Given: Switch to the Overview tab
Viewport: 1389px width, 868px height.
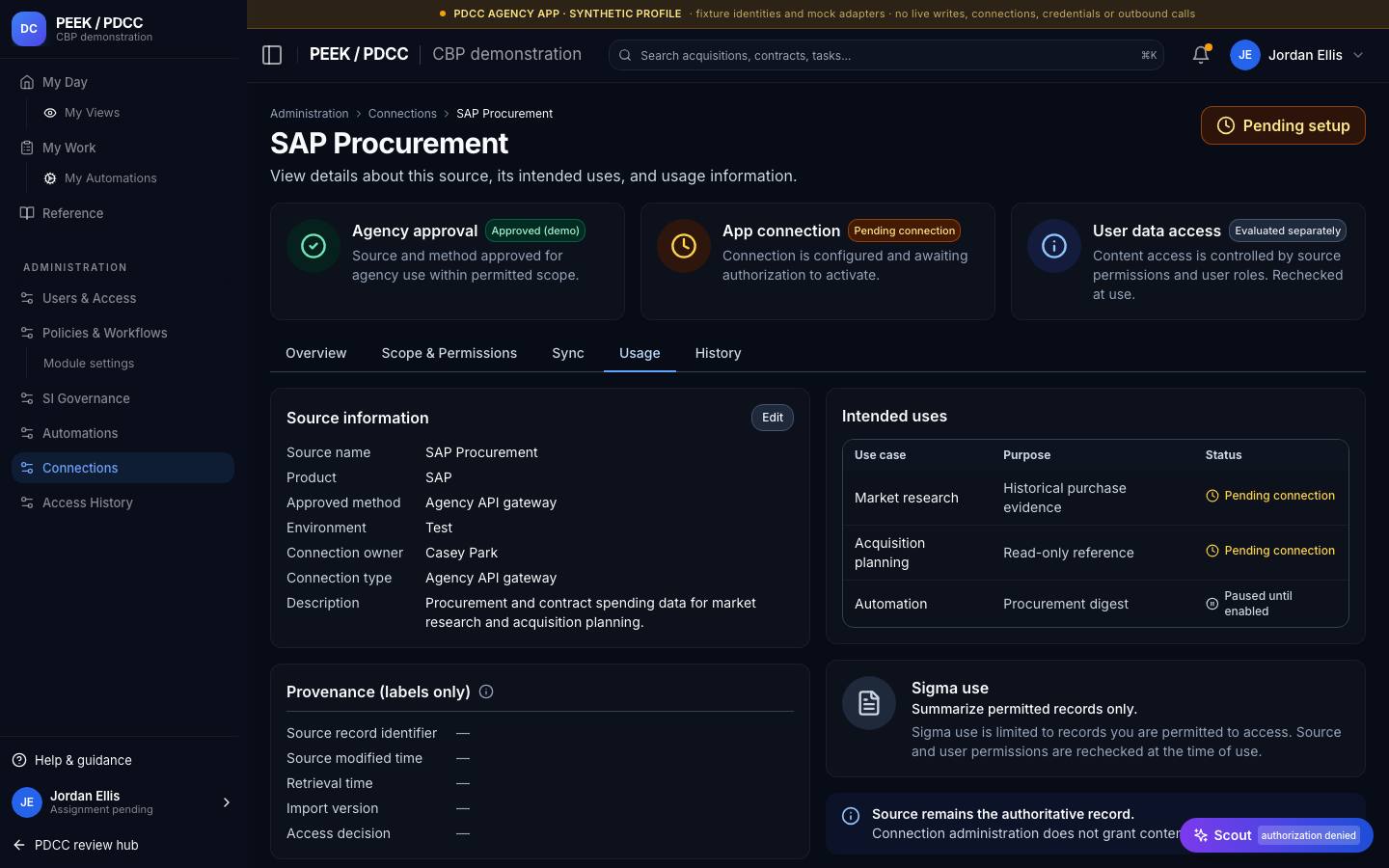Looking at the screenshot, I should click(x=315, y=353).
